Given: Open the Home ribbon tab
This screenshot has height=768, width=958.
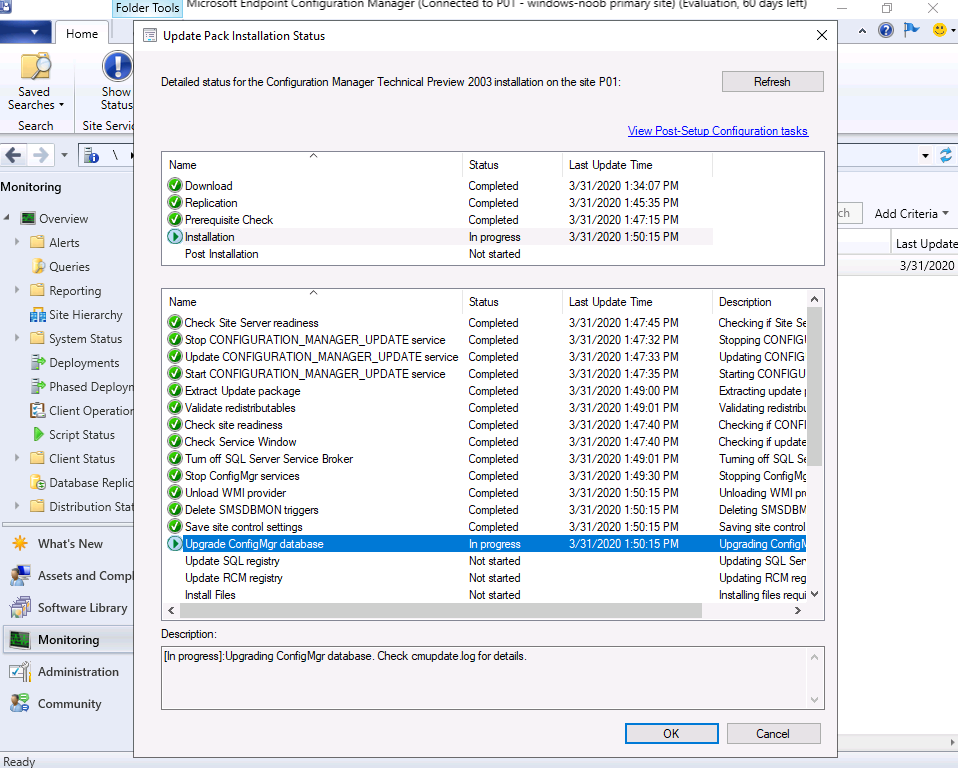Looking at the screenshot, I should point(82,34).
